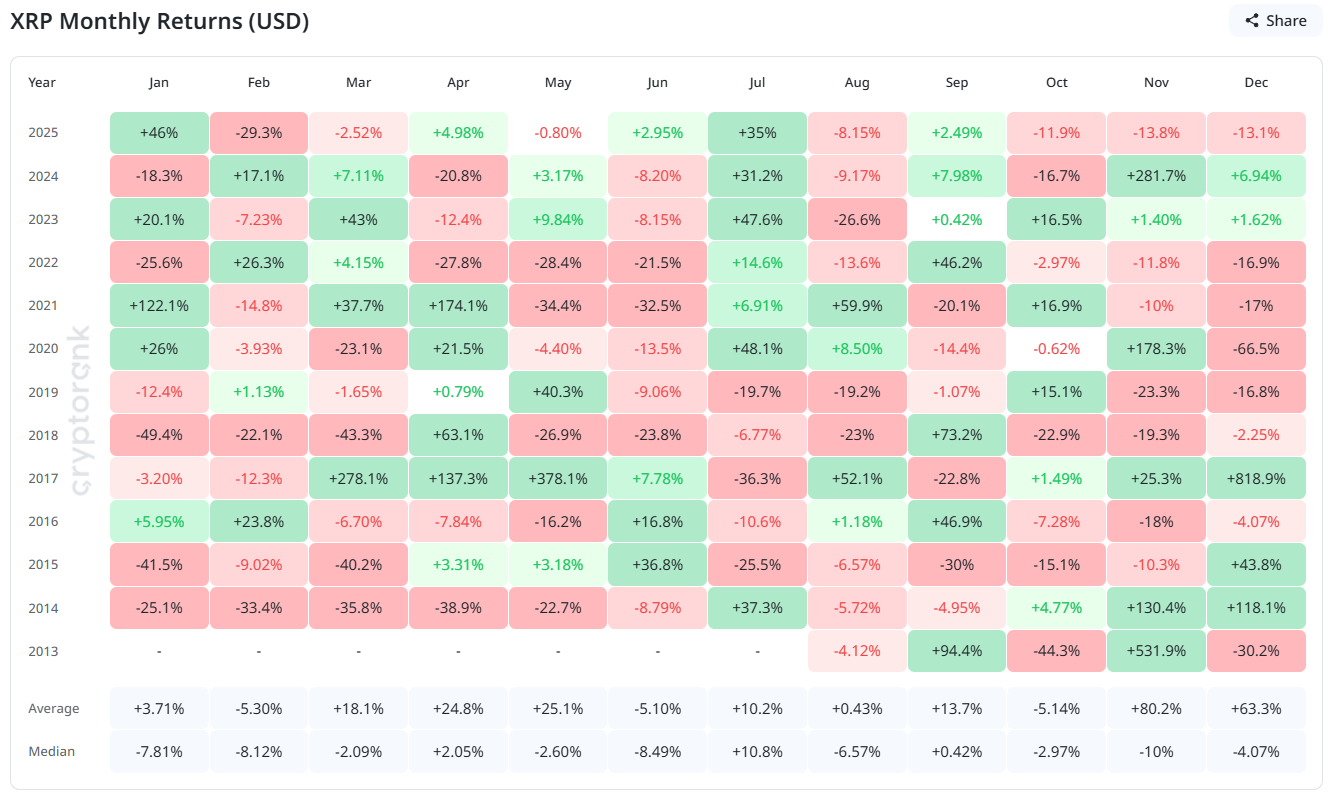This screenshot has height=793, width=1330.
Task: Select the empty dash cell for January 2013
Action: (158, 650)
